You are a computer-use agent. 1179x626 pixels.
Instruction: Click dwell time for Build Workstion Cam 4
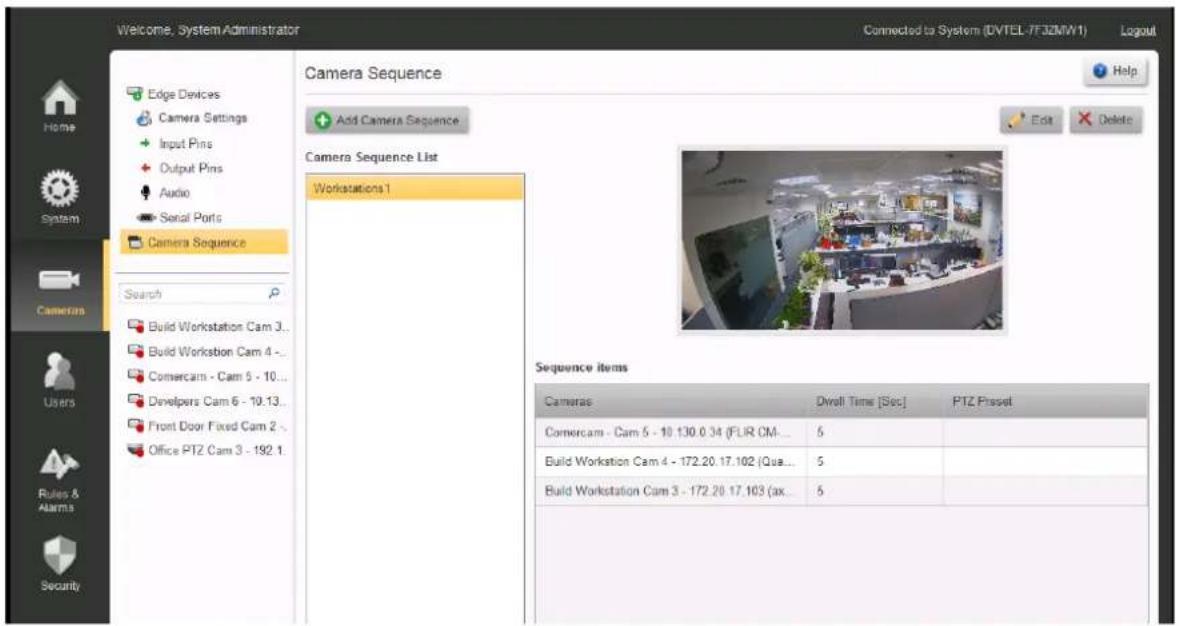[821, 461]
